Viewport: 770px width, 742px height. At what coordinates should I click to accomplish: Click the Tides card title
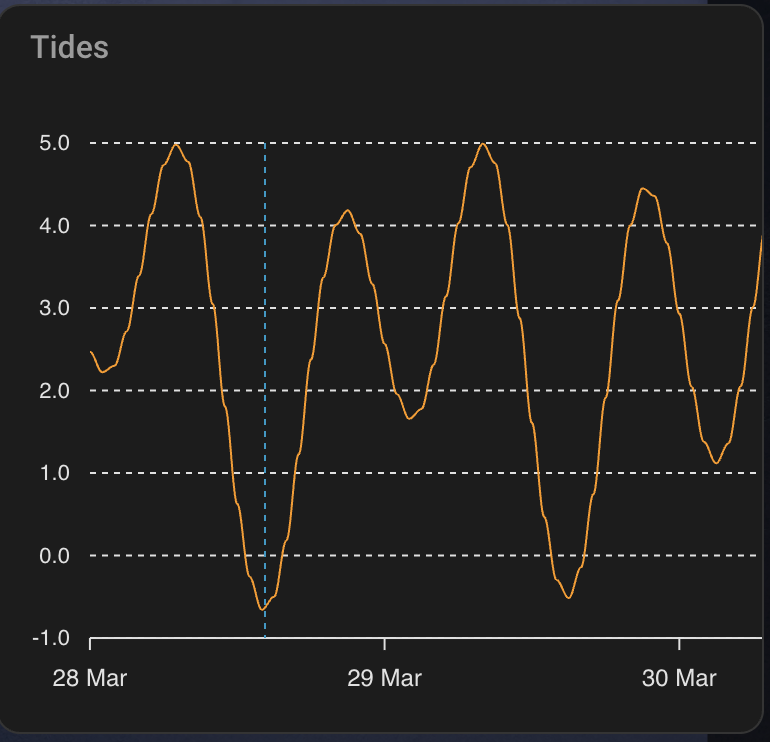69,47
